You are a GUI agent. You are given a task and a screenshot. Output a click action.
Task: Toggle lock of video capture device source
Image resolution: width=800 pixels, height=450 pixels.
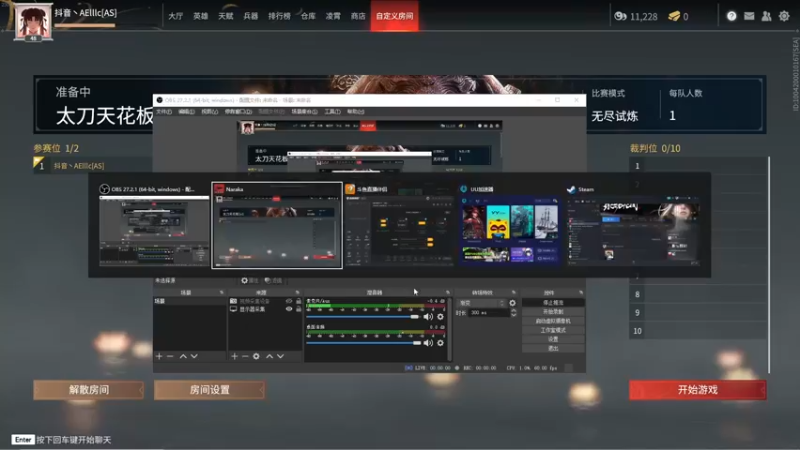298,301
